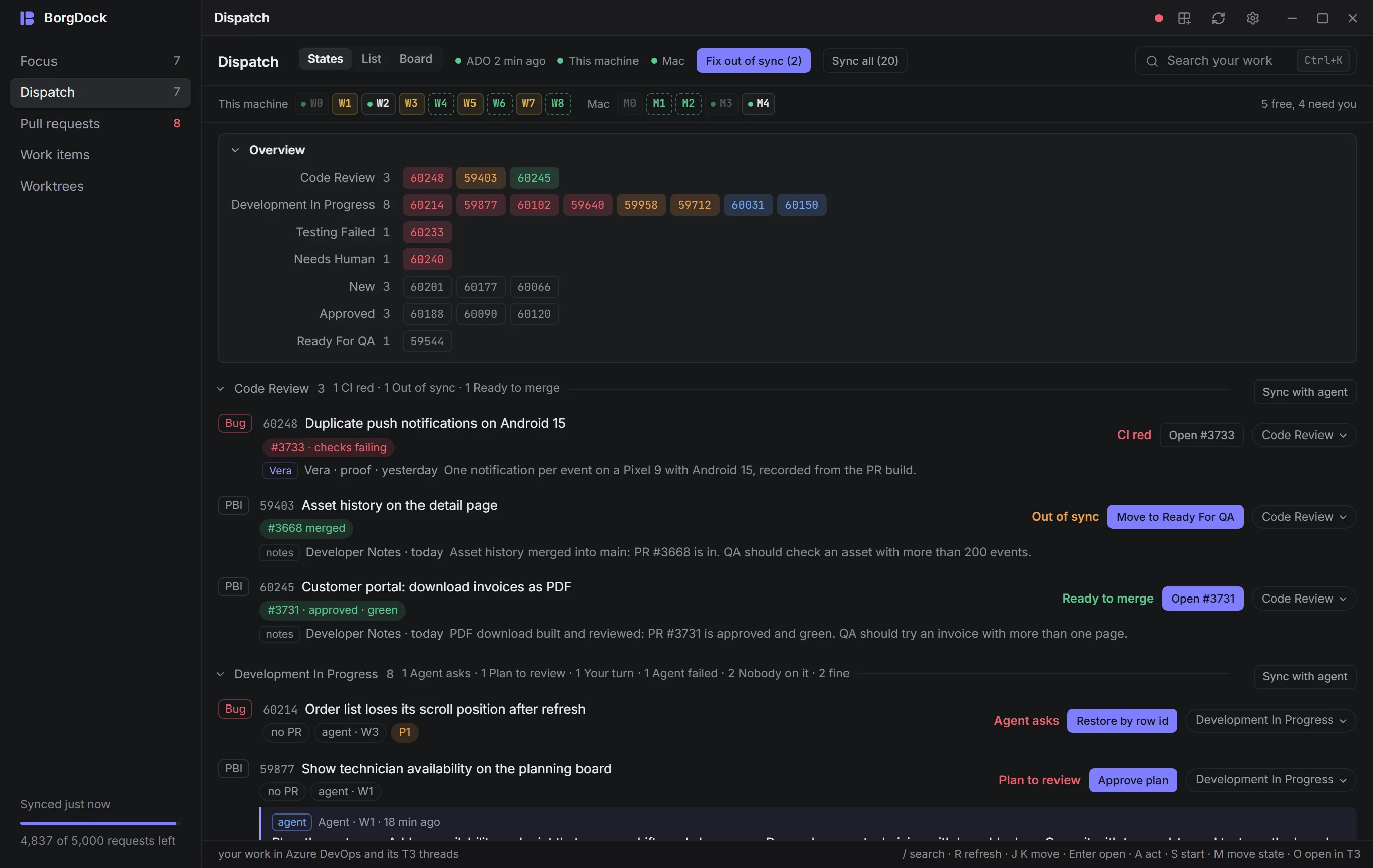Click the refresh icon in the title bar
The height and width of the screenshot is (868, 1373).
[1219, 18]
